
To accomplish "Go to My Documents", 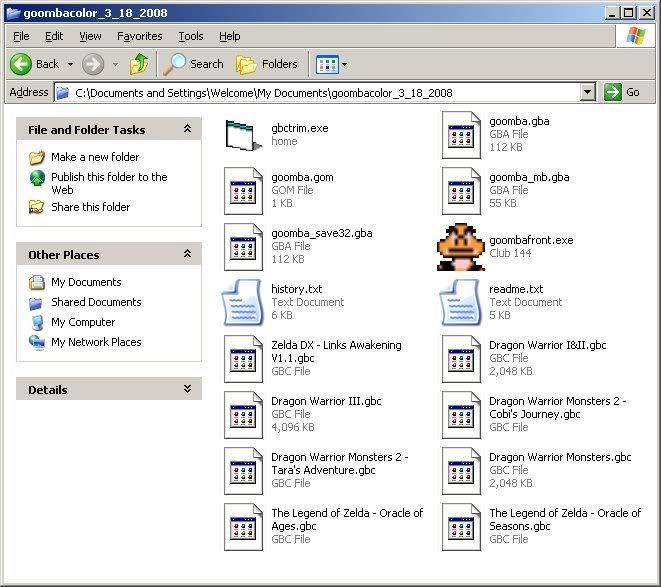I will tap(86, 282).
